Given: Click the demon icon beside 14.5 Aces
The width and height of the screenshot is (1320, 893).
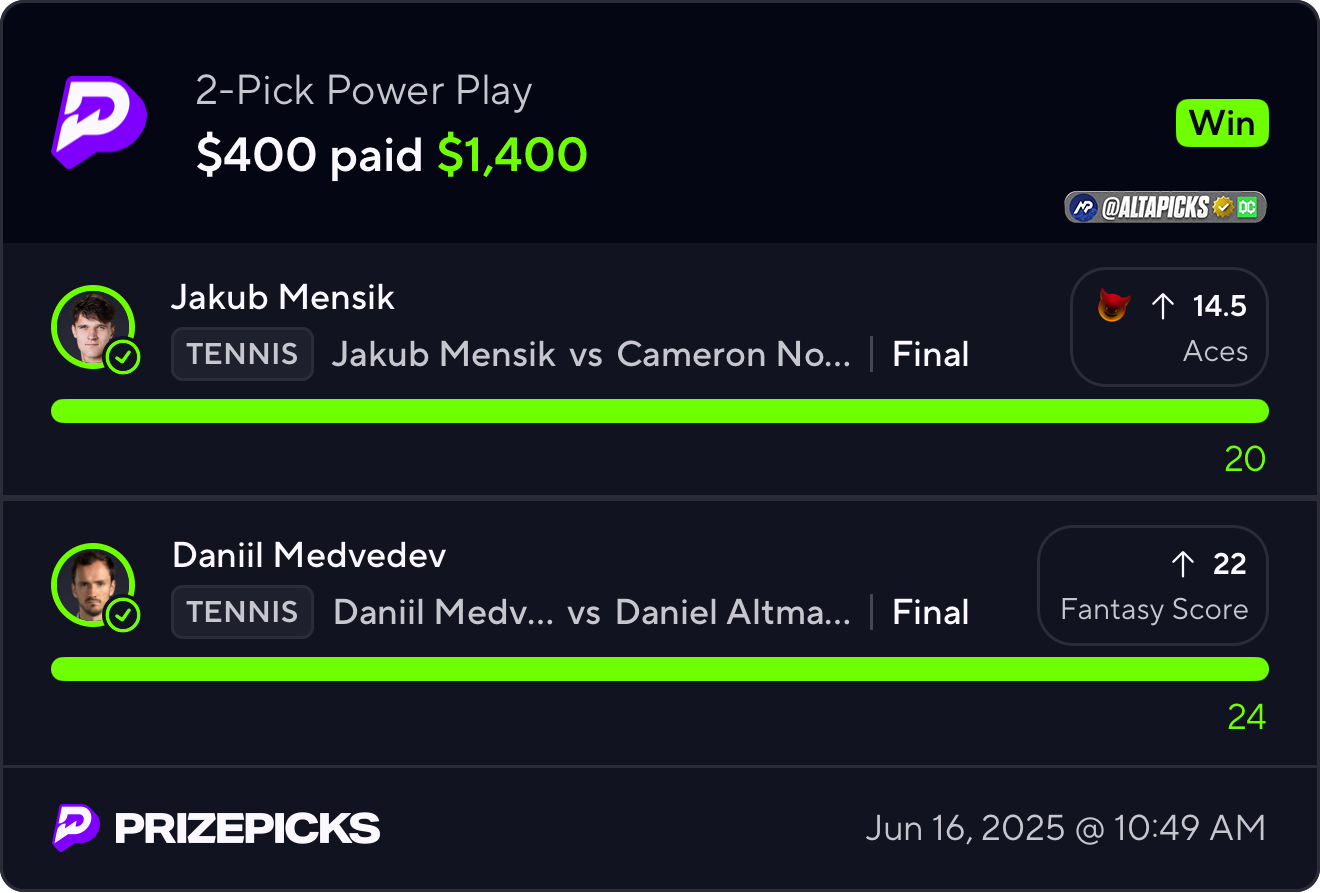Looking at the screenshot, I should tap(1112, 306).
